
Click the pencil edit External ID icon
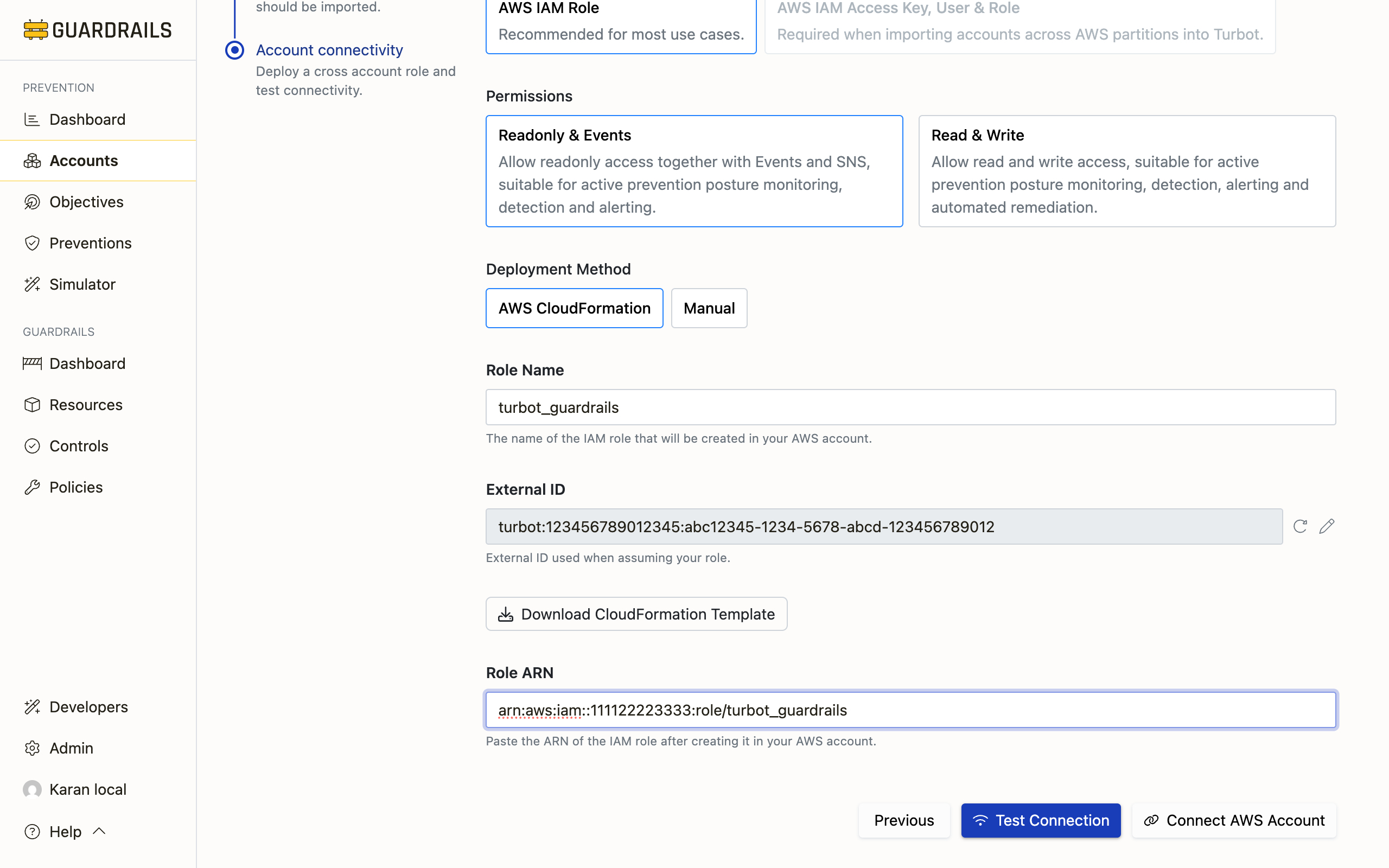(x=1327, y=526)
